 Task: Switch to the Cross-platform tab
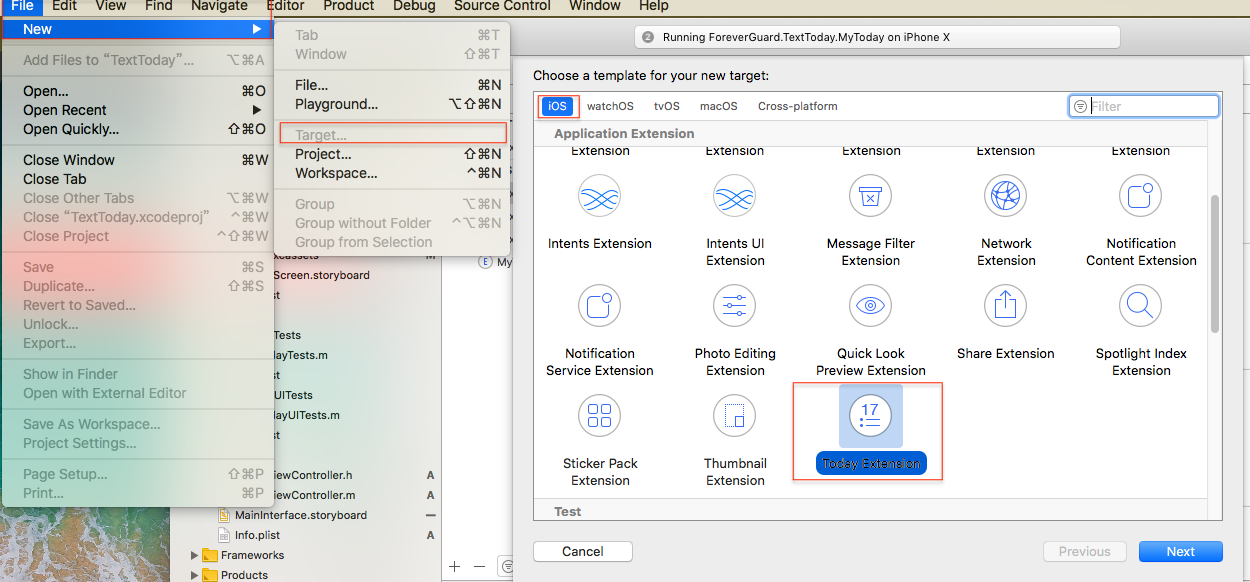(x=798, y=106)
